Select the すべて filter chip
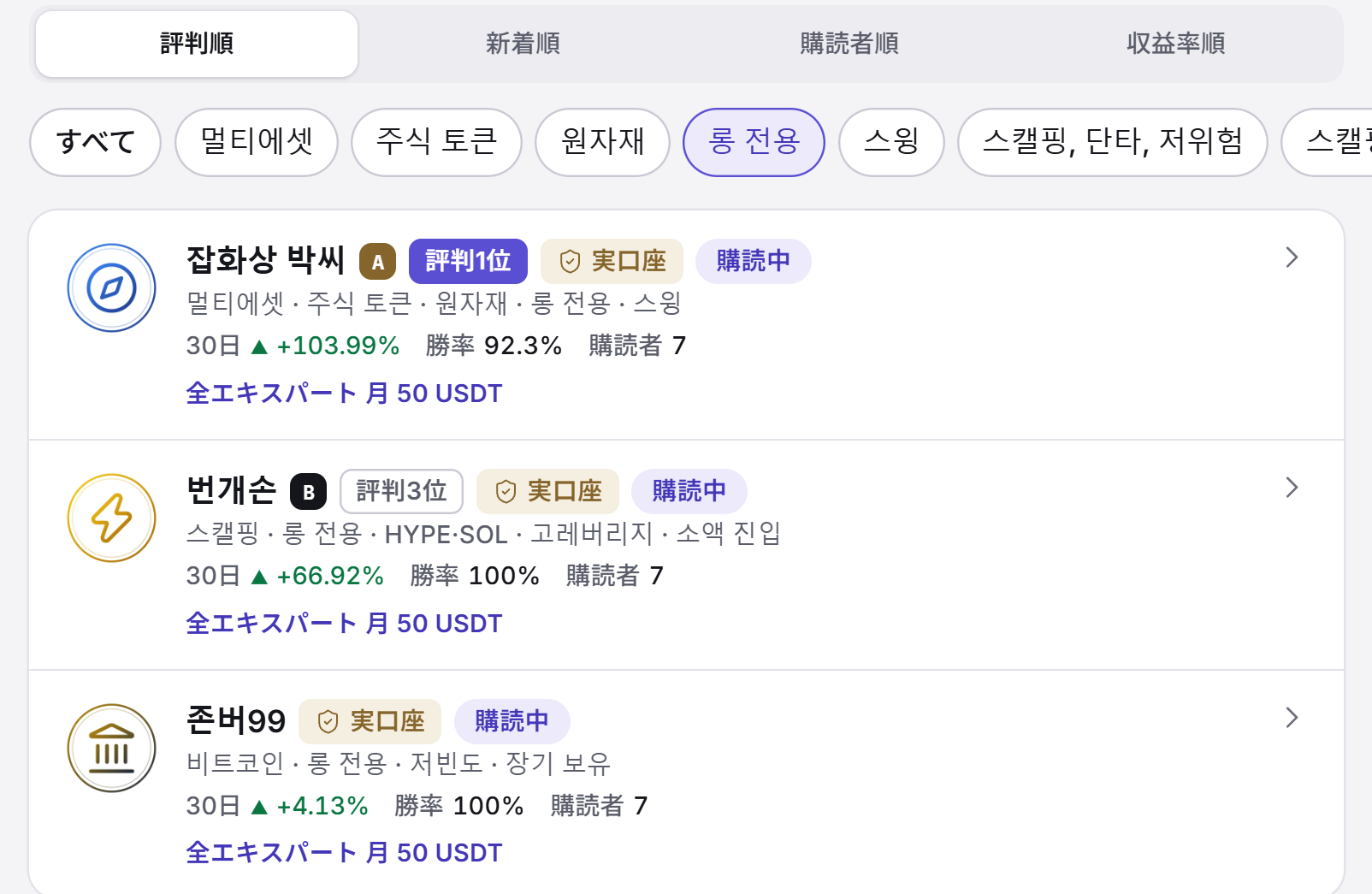1372x894 pixels. tap(96, 142)
